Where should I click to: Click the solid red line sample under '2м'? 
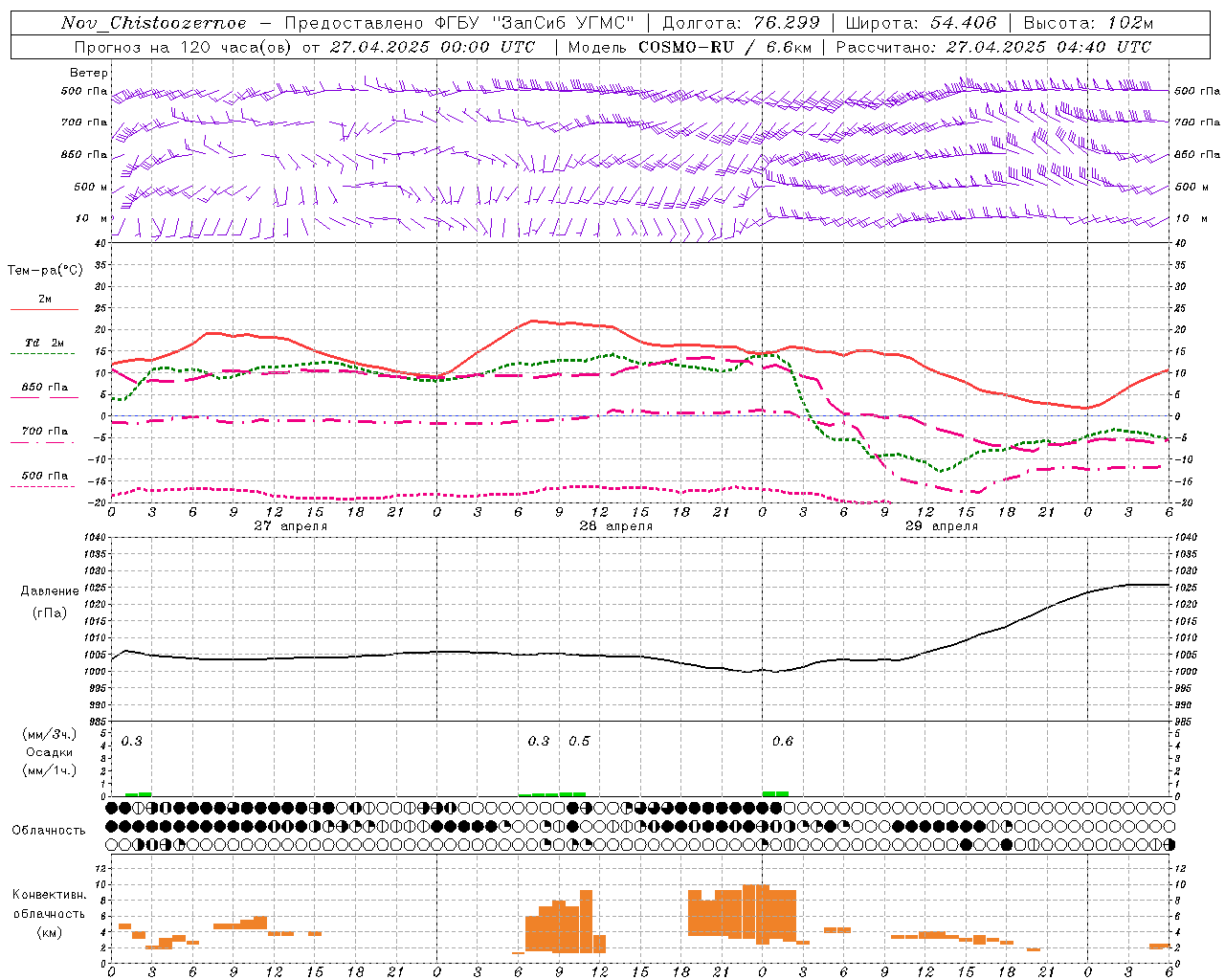point(44,310)
